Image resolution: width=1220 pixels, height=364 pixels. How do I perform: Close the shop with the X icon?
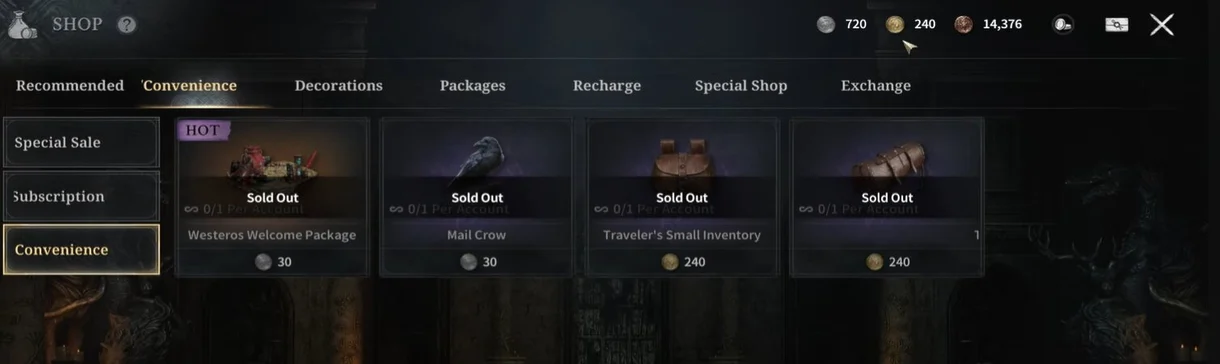(x=1161, y=24)
